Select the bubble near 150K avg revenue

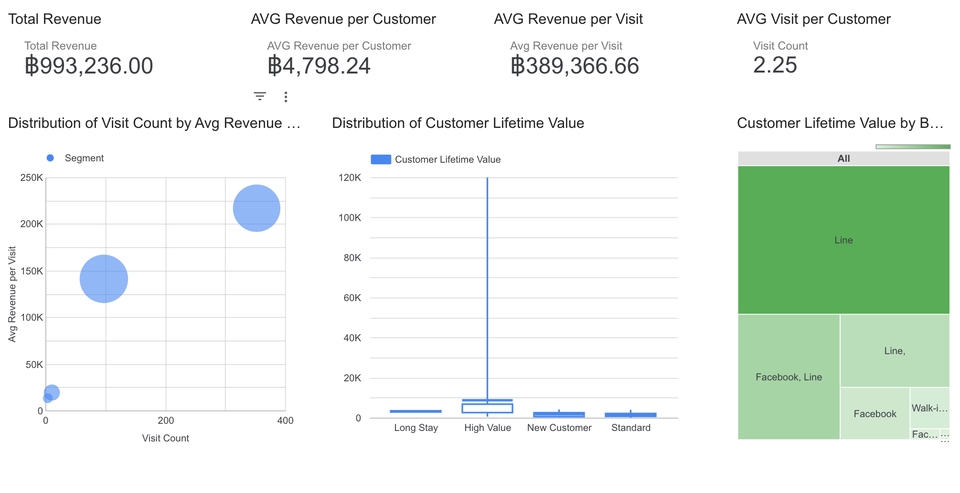coord(104,279)
